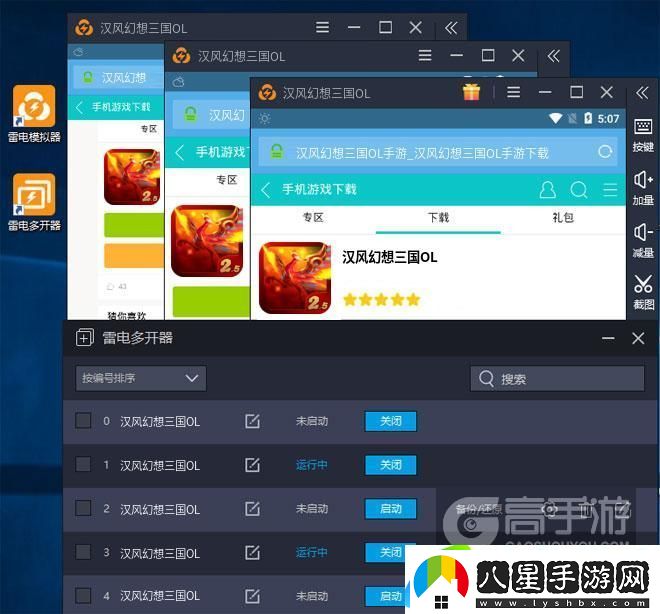This screenshot has width=660, height=614.
Task: Click 运行中 status of instance 3
Action: [311, 553]
